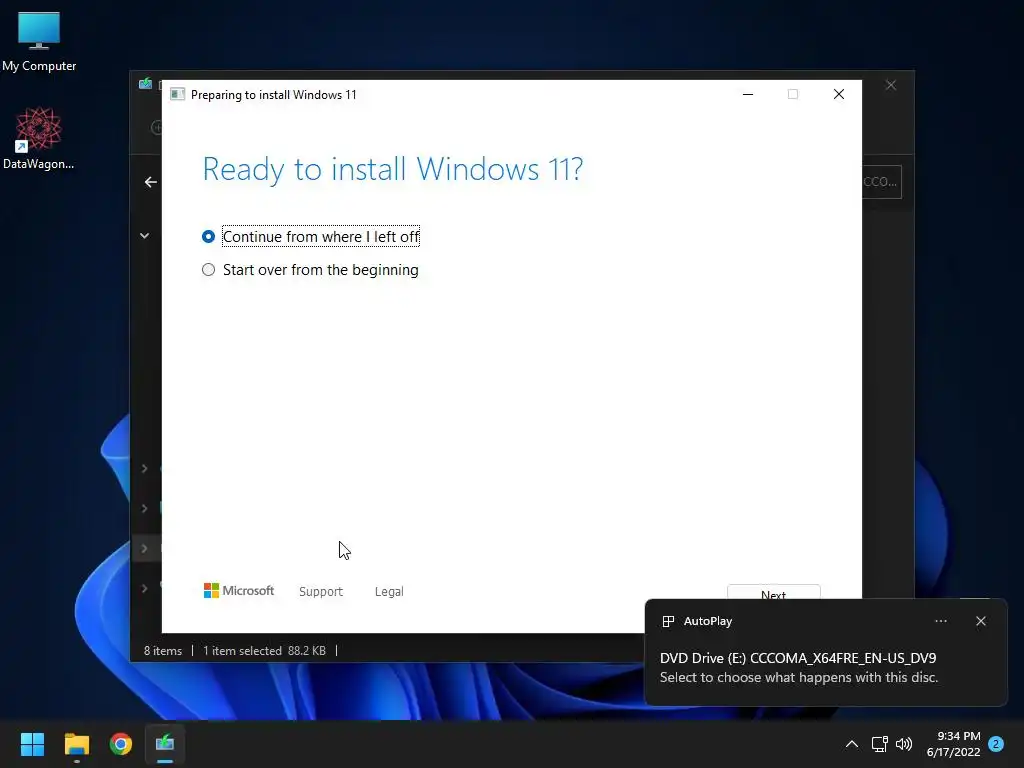The height and width of the screenshot is (768, 1024).
Task: Close the File Explorer window behind
Action: point(891,85)
